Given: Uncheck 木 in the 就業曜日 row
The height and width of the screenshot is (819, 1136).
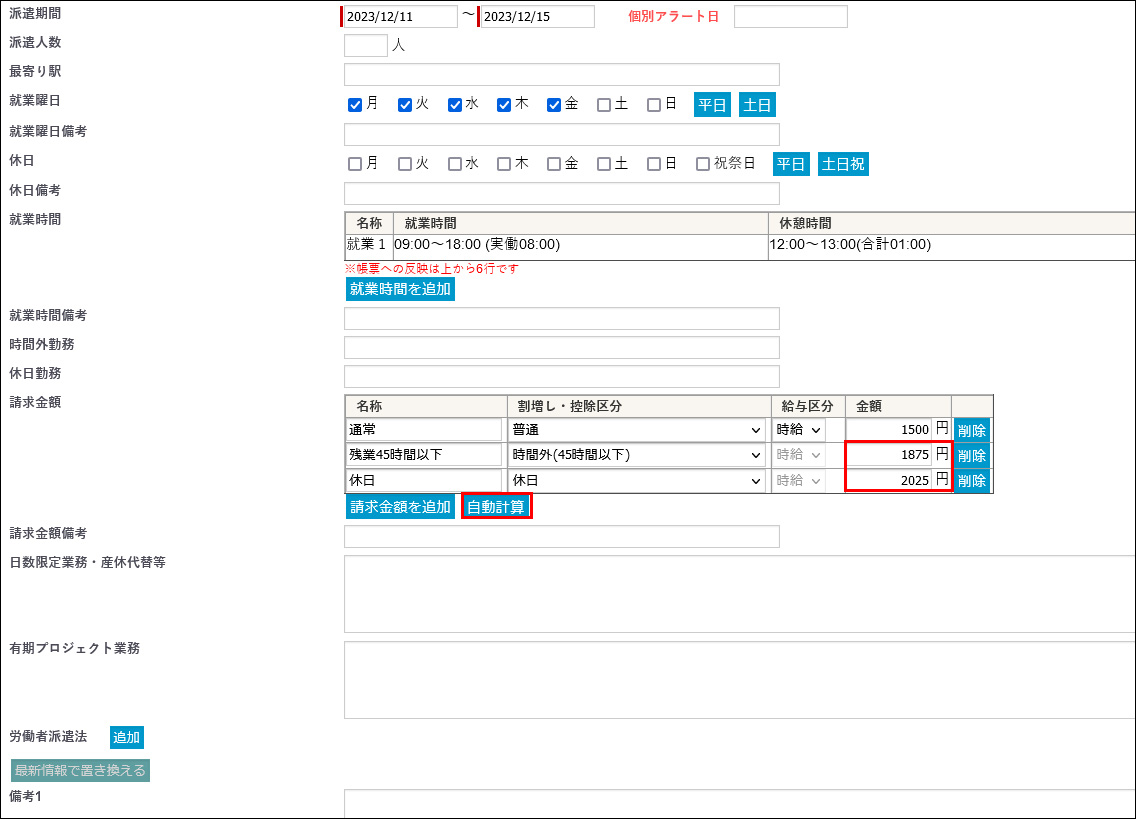Looking at the screenshot, I should (504, 105).
